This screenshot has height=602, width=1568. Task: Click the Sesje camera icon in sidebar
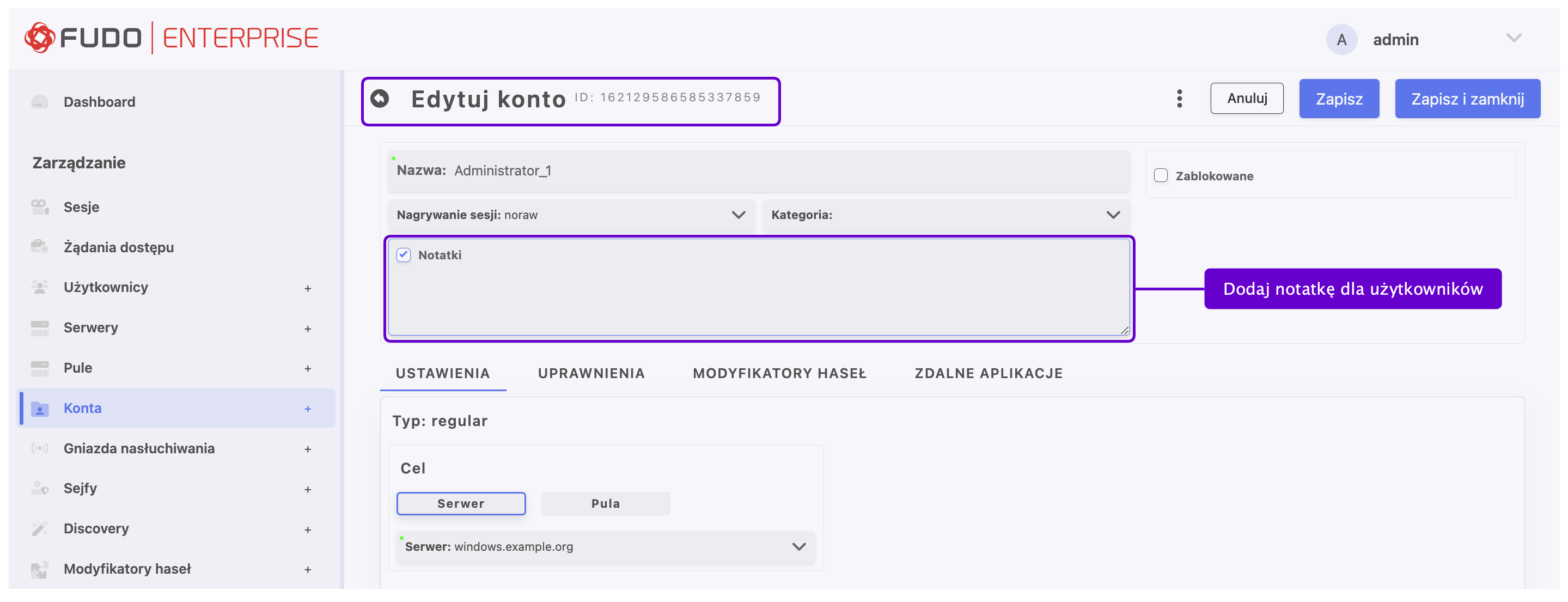coord(40,207)
